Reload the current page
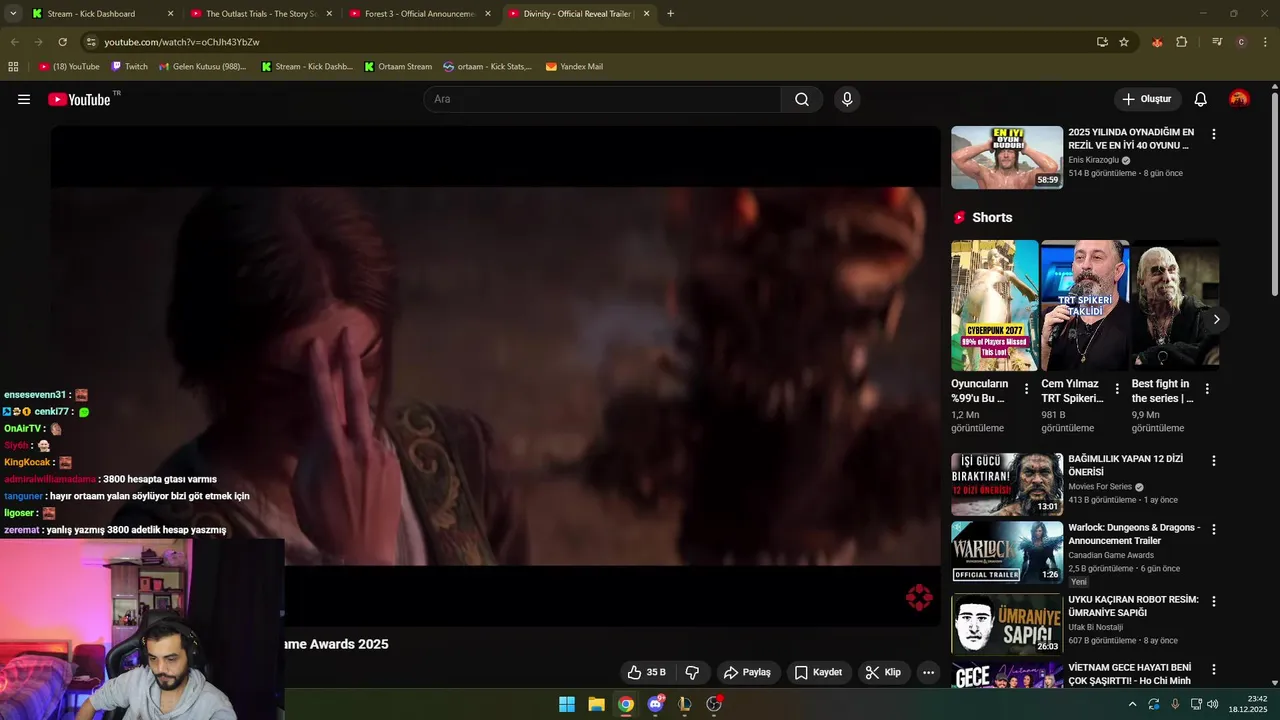 click(62, 42)
